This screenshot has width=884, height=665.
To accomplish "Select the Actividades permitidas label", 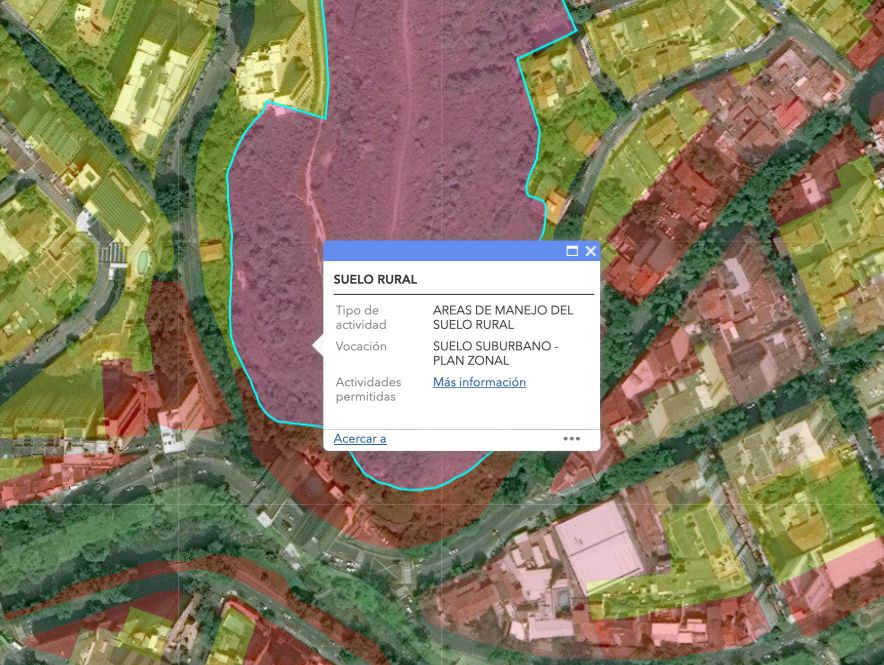I will click(x=368, y=389).
